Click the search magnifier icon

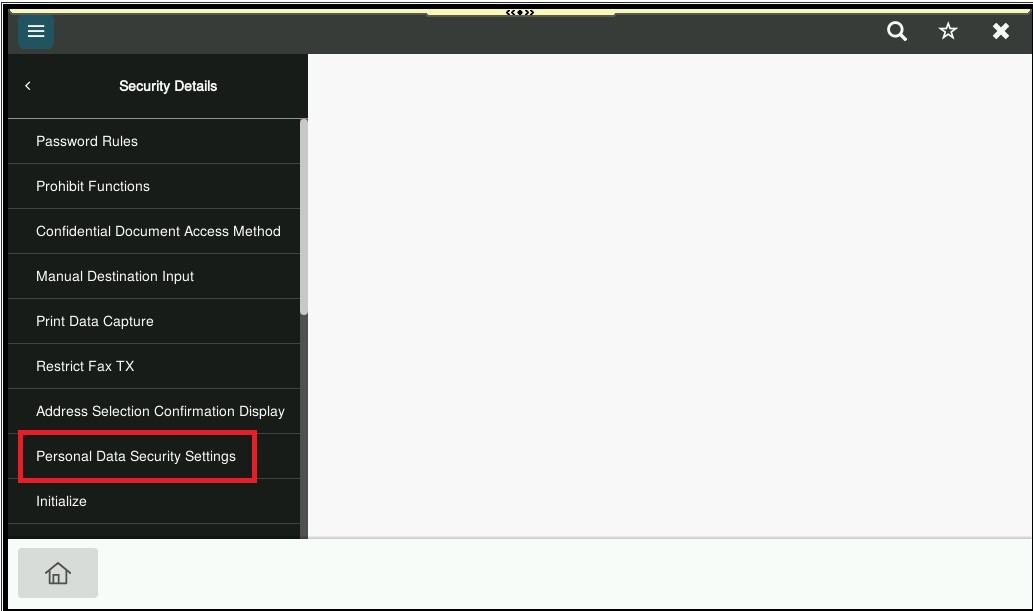pyautogui.click(x=897, y=31)
